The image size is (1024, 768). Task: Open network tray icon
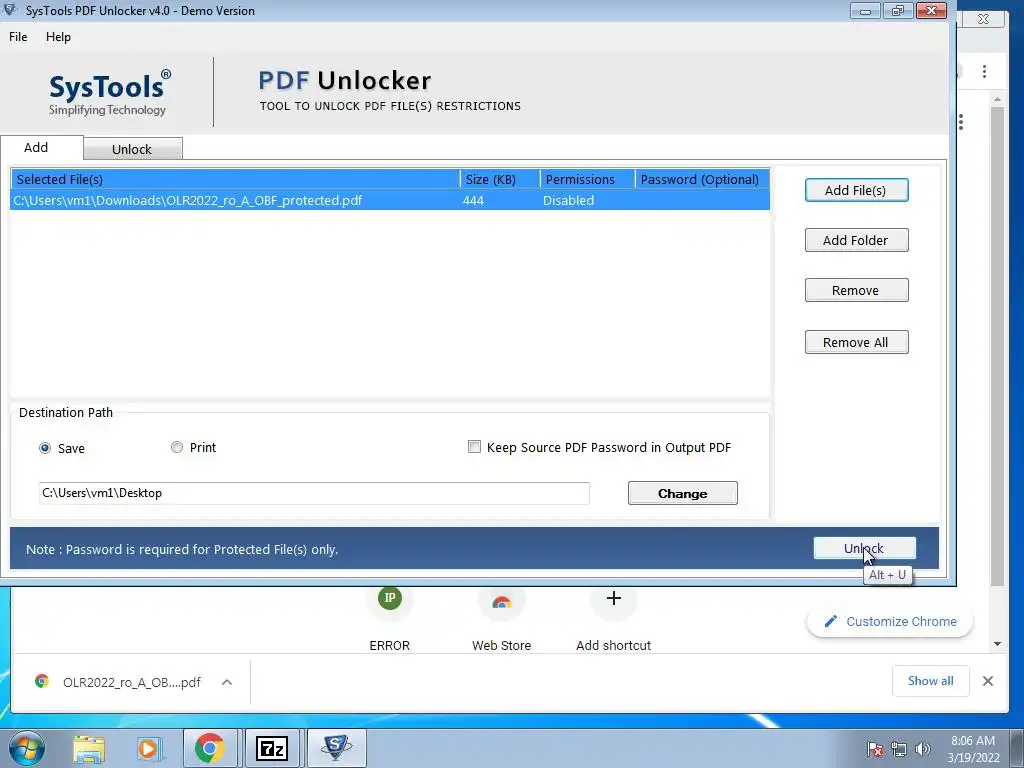[899, 749]
